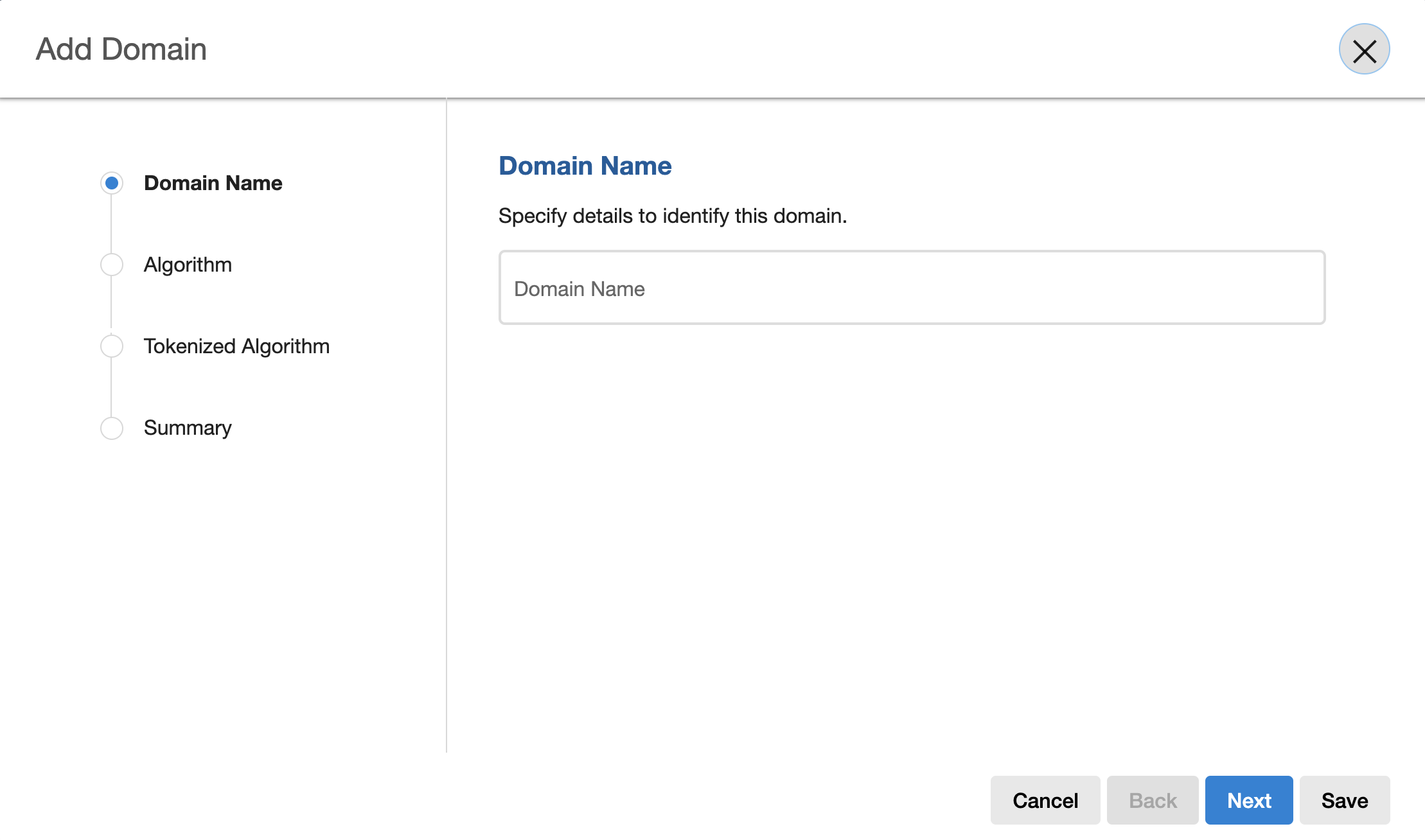
Task: Click the 'Specify details to identify' description text
Action: coord(672,216)
